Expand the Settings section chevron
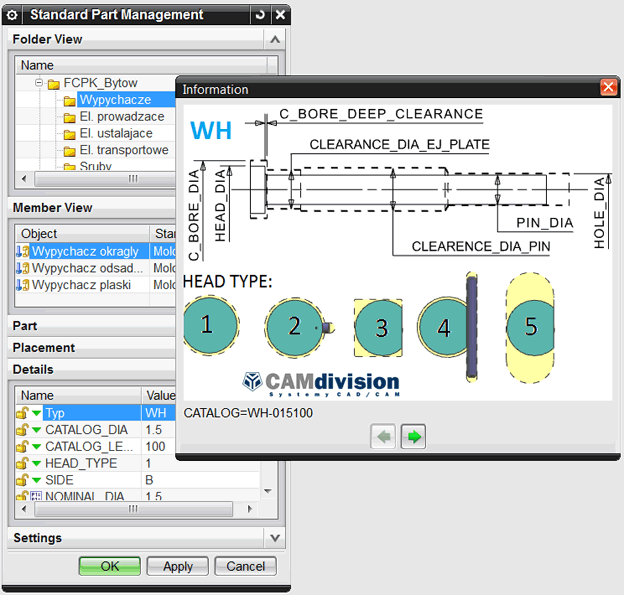The width and height of the screenshot is (624, 595). point(275,538)
